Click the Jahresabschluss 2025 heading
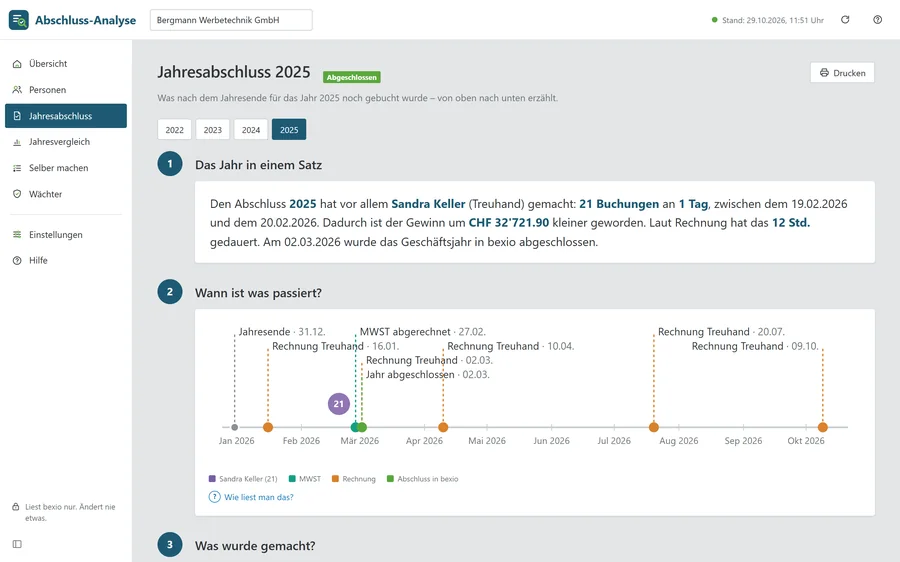Viewport: 900px width, 562px height. coord(234,72)
